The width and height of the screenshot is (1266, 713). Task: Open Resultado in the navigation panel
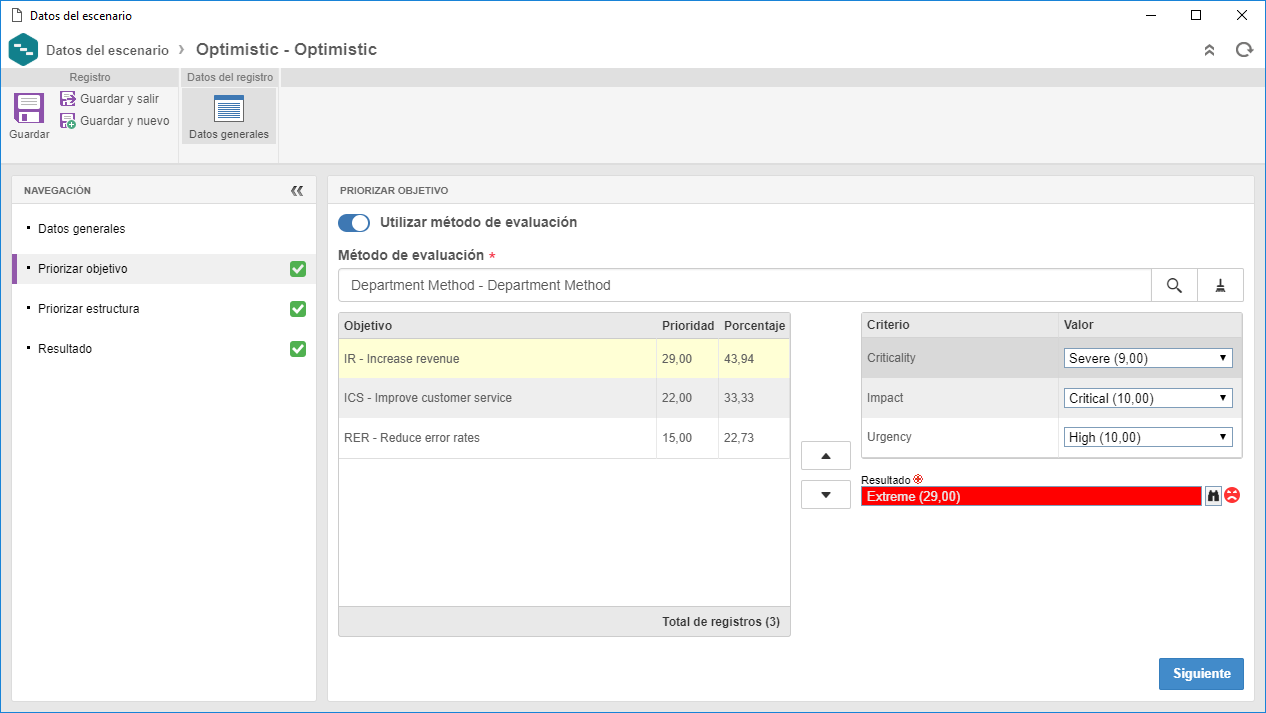pos(164,349)
